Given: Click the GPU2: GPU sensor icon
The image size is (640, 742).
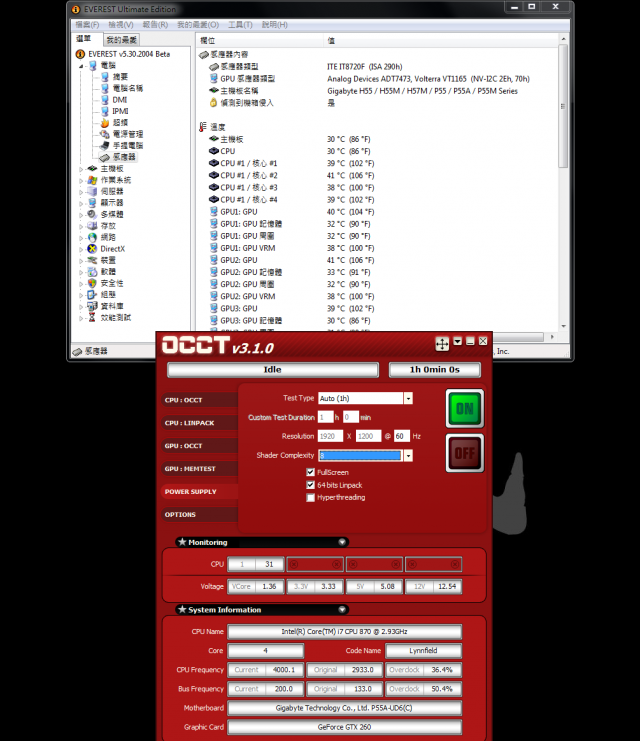Looking at the screenshot, I should click(x=213, y=260).
